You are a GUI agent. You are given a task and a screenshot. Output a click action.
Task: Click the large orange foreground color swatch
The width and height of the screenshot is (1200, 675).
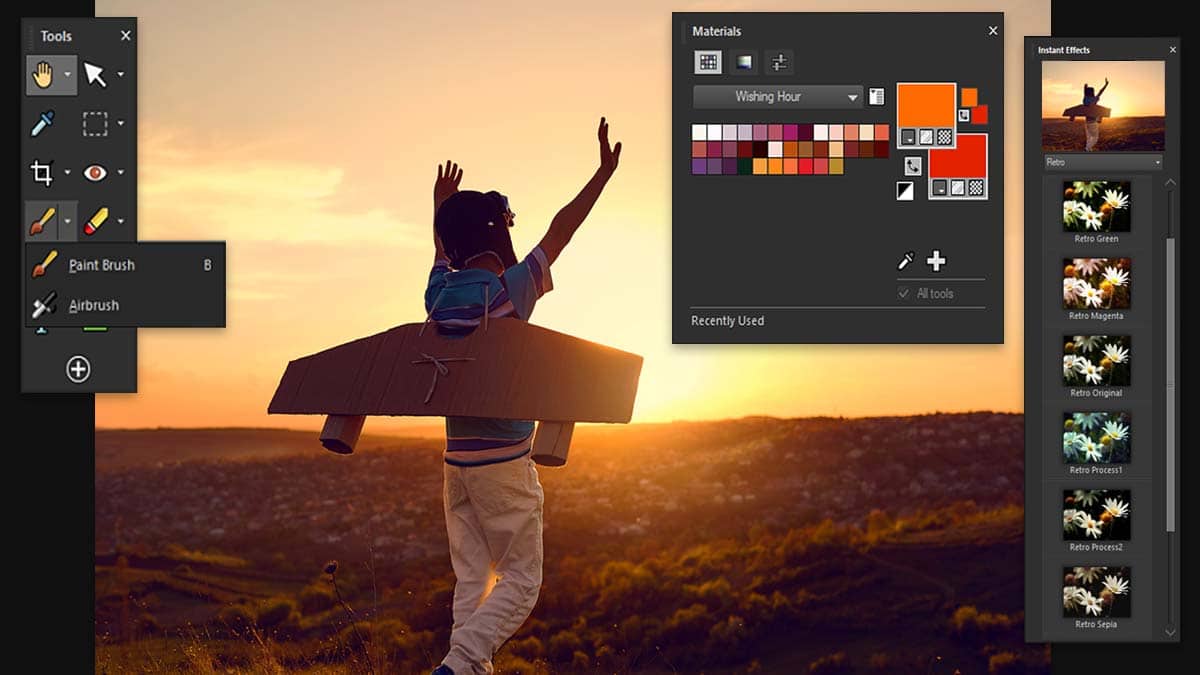coord(925,105)
